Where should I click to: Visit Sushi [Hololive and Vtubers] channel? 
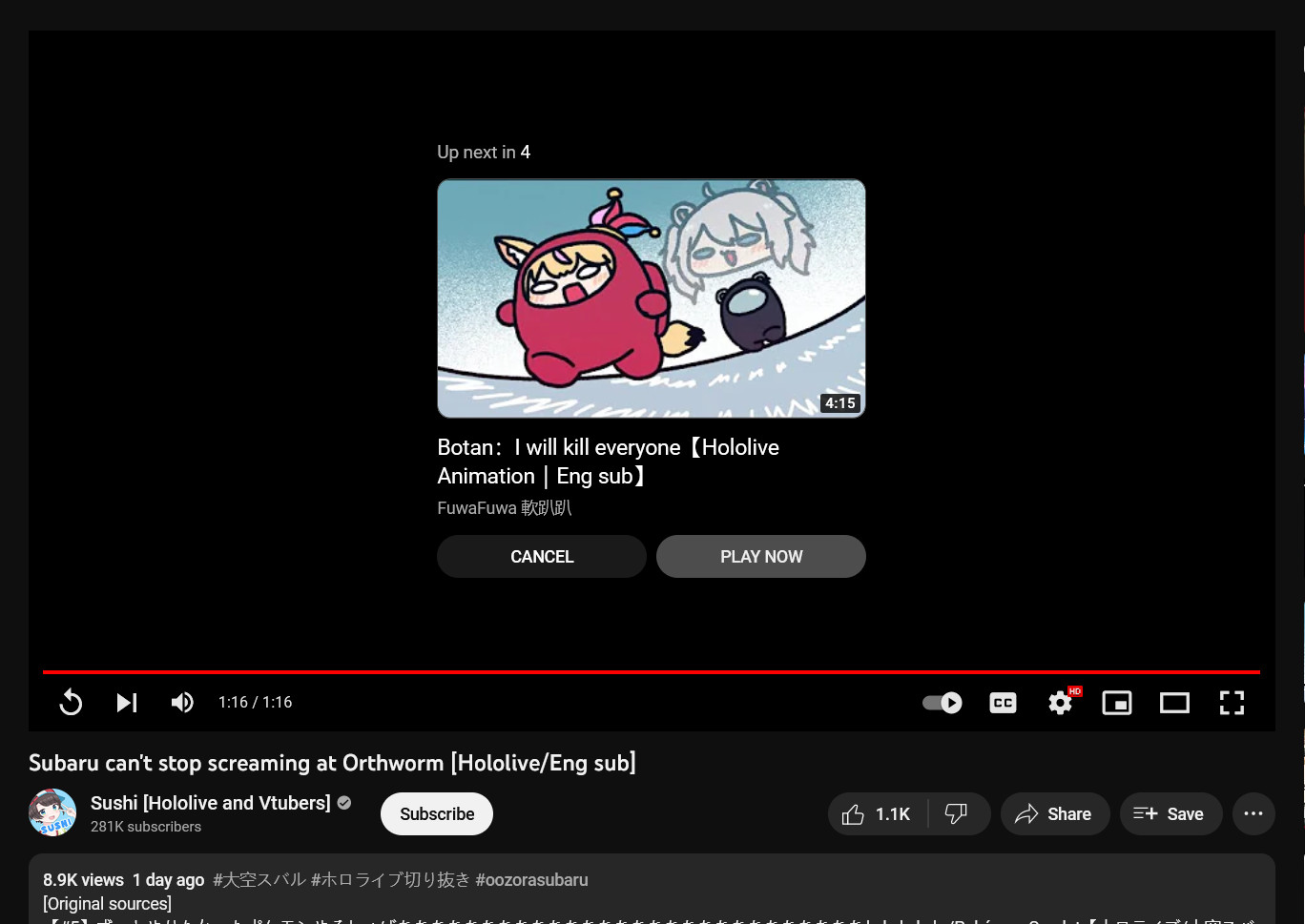[211, 803]
